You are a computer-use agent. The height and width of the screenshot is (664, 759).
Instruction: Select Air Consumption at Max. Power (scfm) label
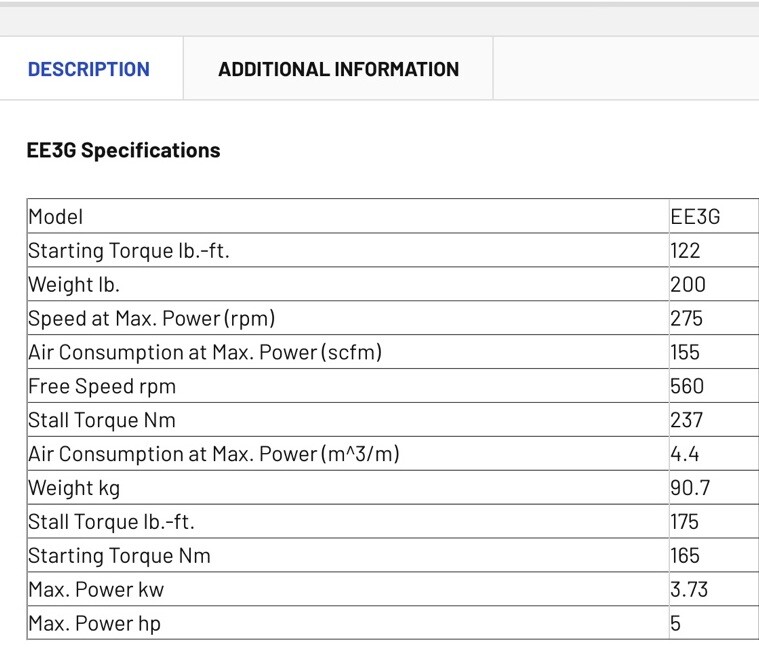[x=205, y=352]
